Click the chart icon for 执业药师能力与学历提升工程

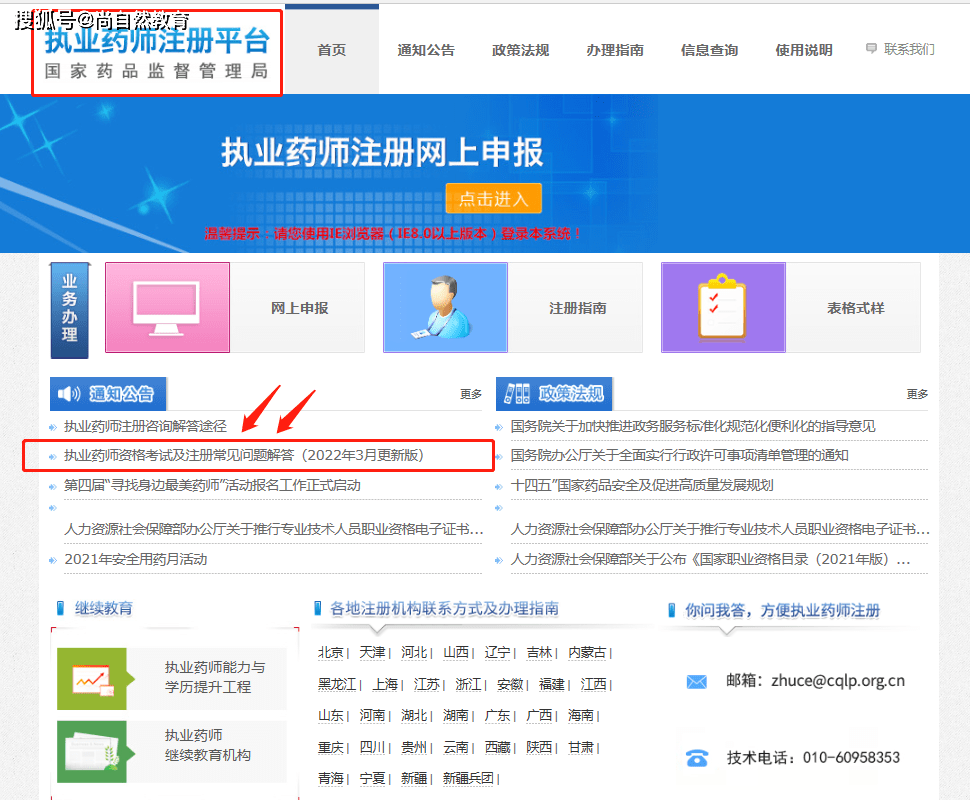[x=92, y=678]
